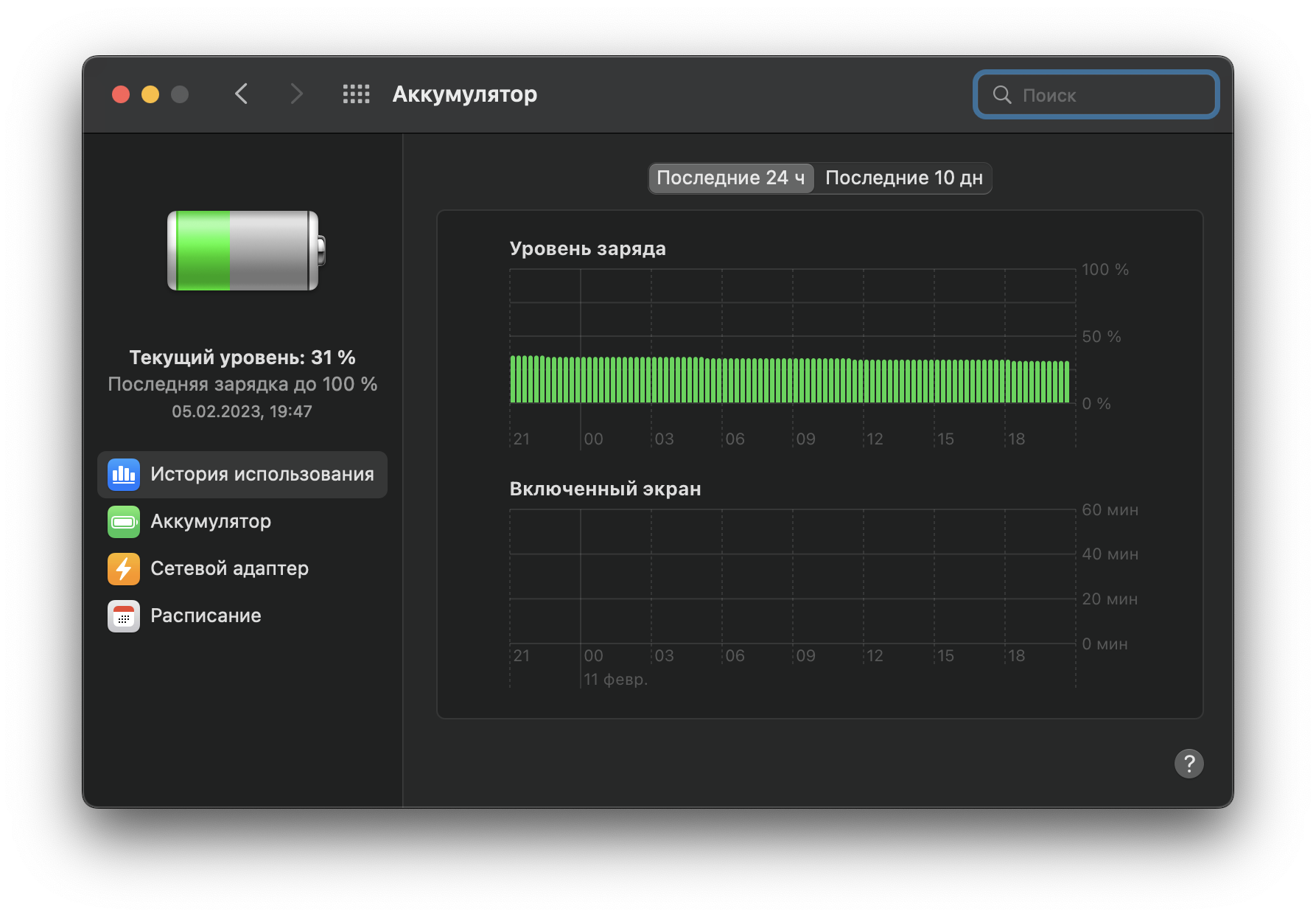Close the window with red button
The width and height of the screenshot is (1316, 917).
[x=121, y=94]
